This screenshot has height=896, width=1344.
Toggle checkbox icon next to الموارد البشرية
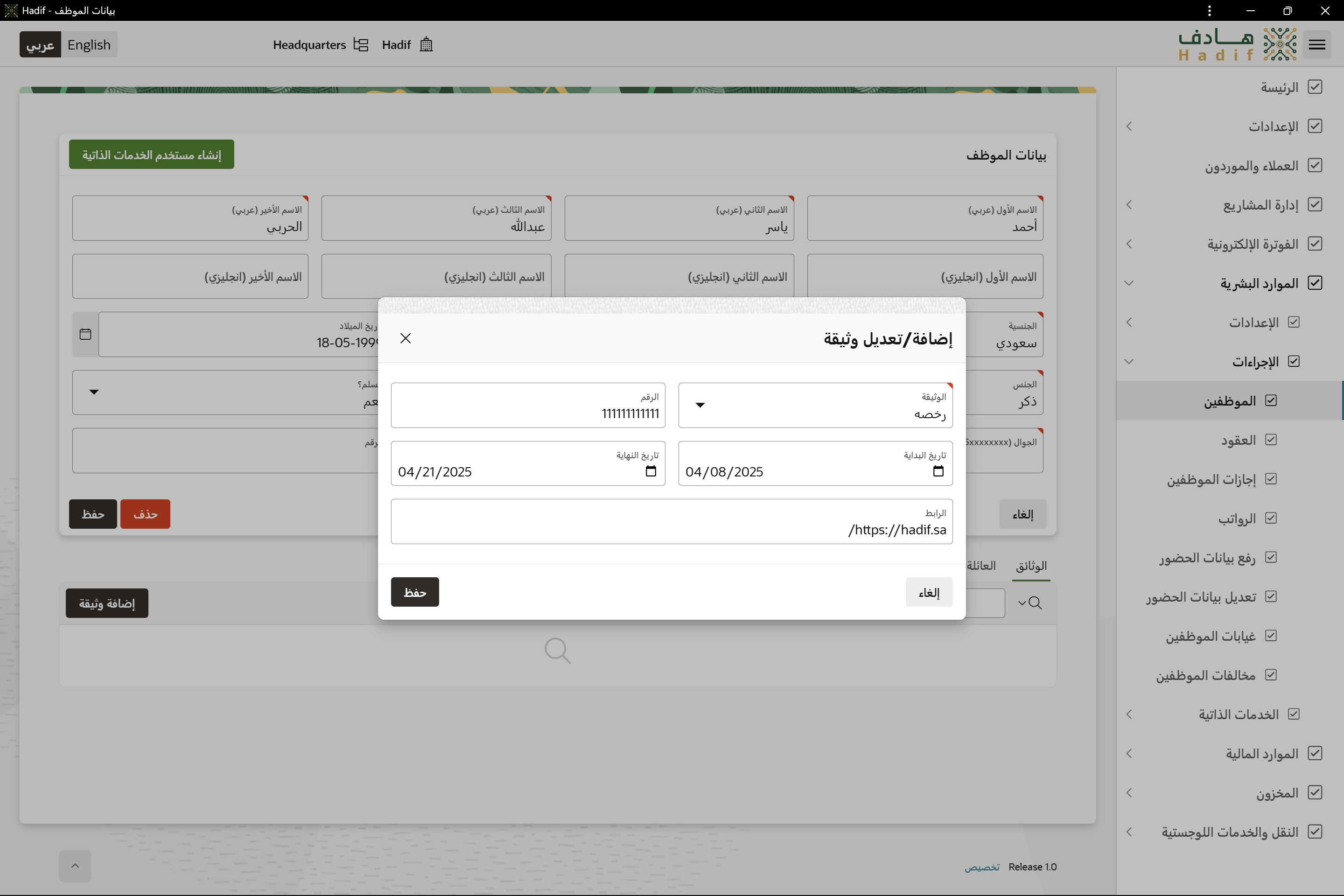[x=1315, y=283]
